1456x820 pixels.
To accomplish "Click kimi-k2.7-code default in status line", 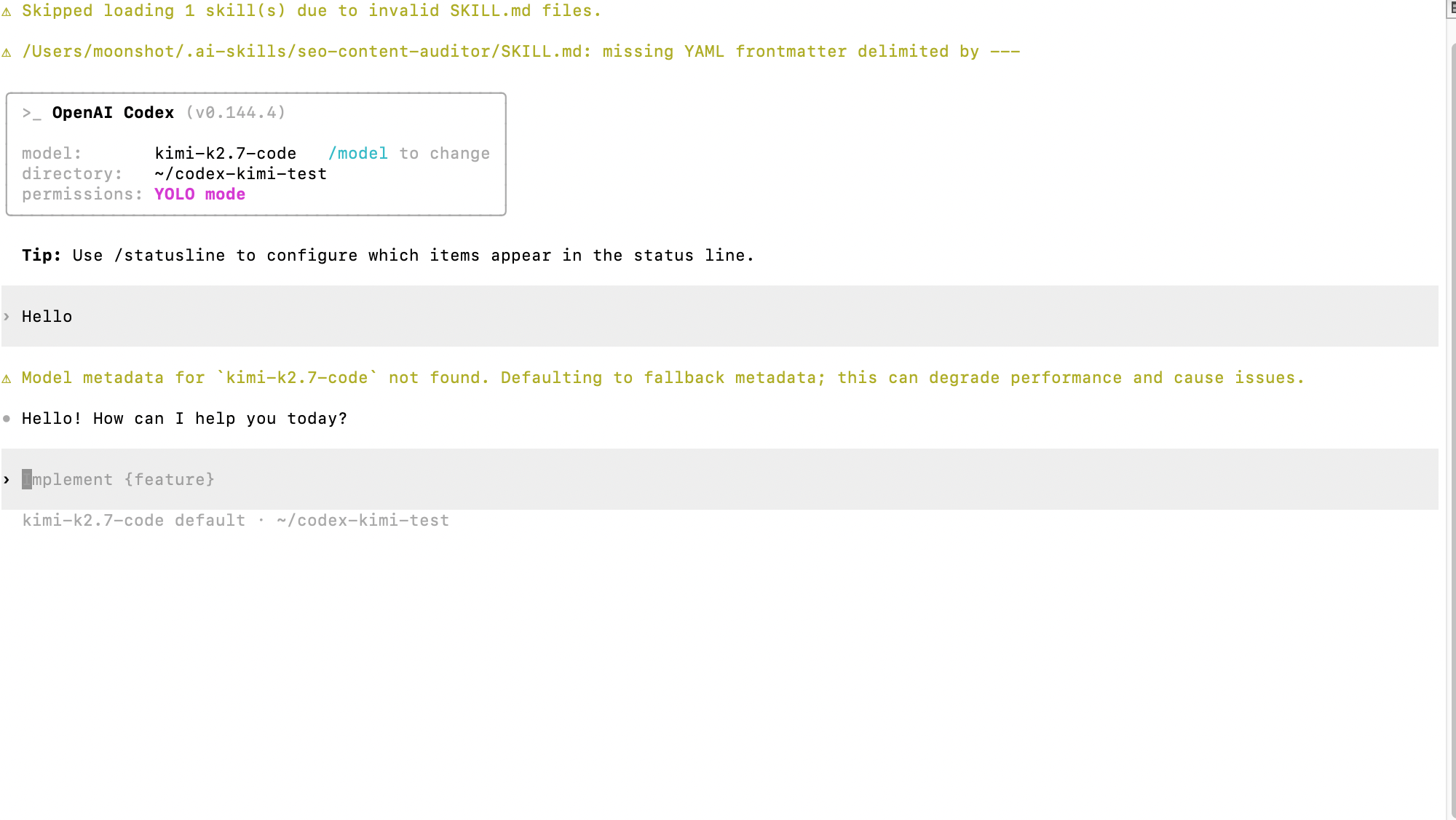I will pyautogui.click(x=134, y=521).
